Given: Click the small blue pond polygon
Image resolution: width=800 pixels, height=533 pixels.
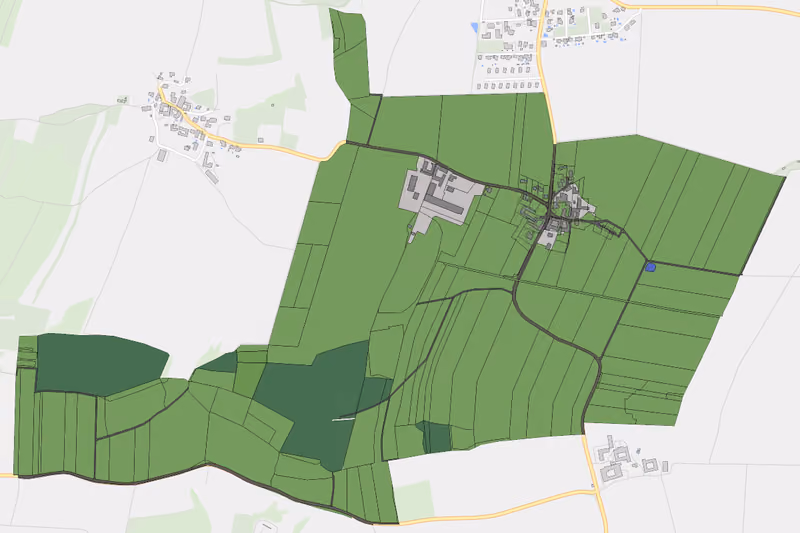Looking at the screenshot, I should click(650, 267).
